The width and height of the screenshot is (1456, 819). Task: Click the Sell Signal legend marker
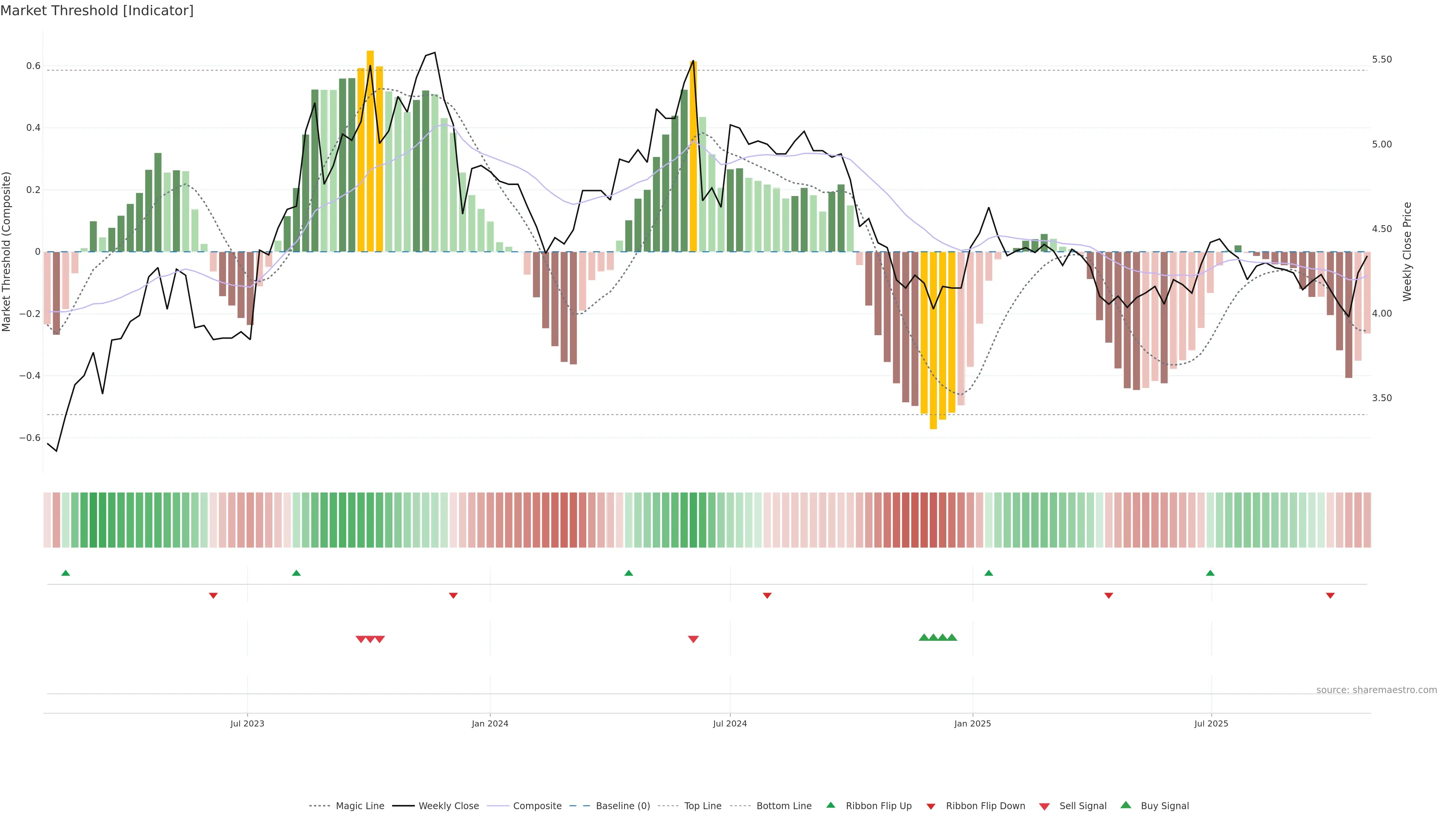[x=1044, y=806]
